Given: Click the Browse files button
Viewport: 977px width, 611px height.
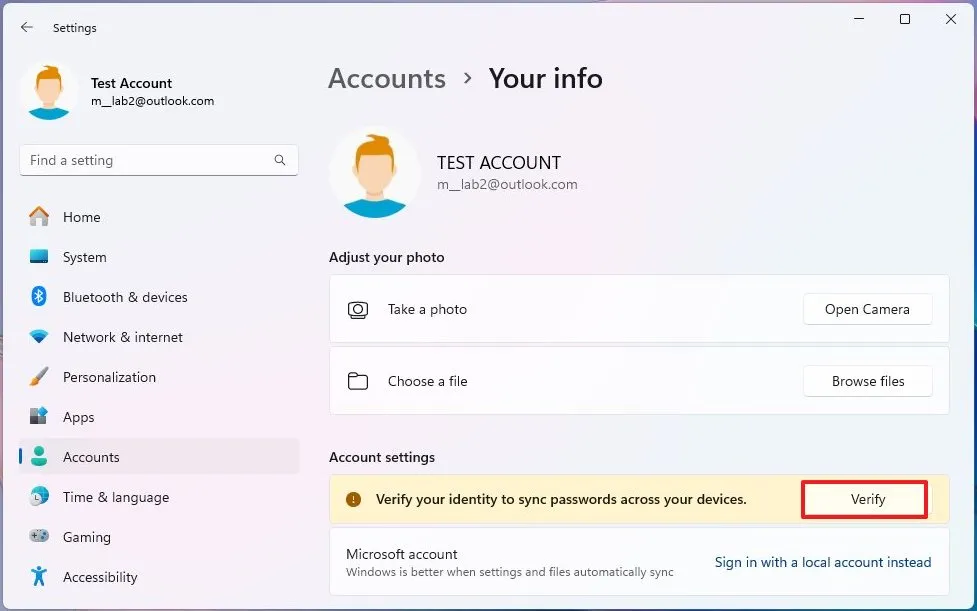Looking at the screenshot, I should point(867,381).
